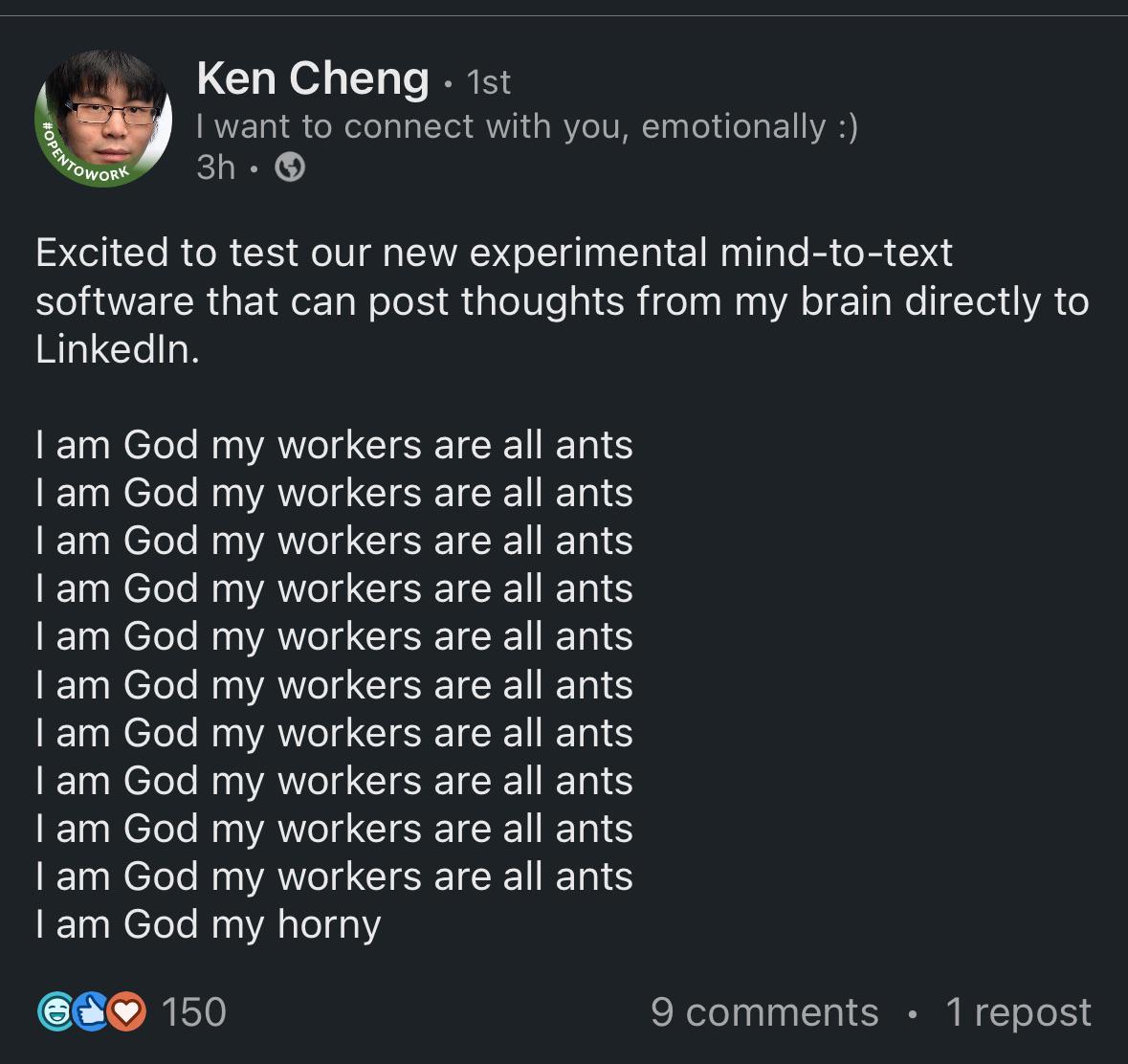Click the phrase mind-to-text in the post
Image resolution: width=1128 pixels, height=1064 pixels.
(836, 253)
